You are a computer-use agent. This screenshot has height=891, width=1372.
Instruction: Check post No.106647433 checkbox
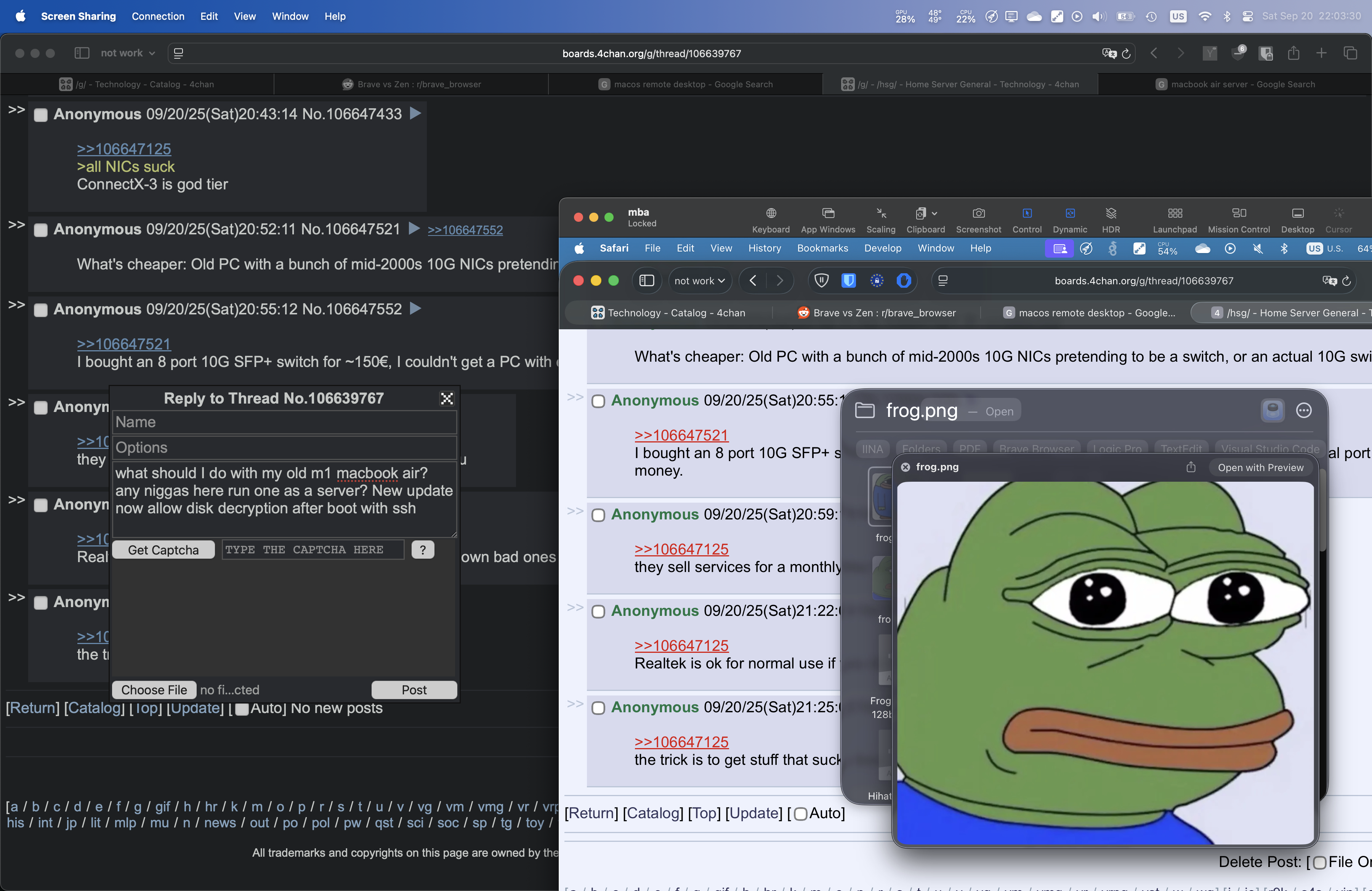tap(41, 115)
